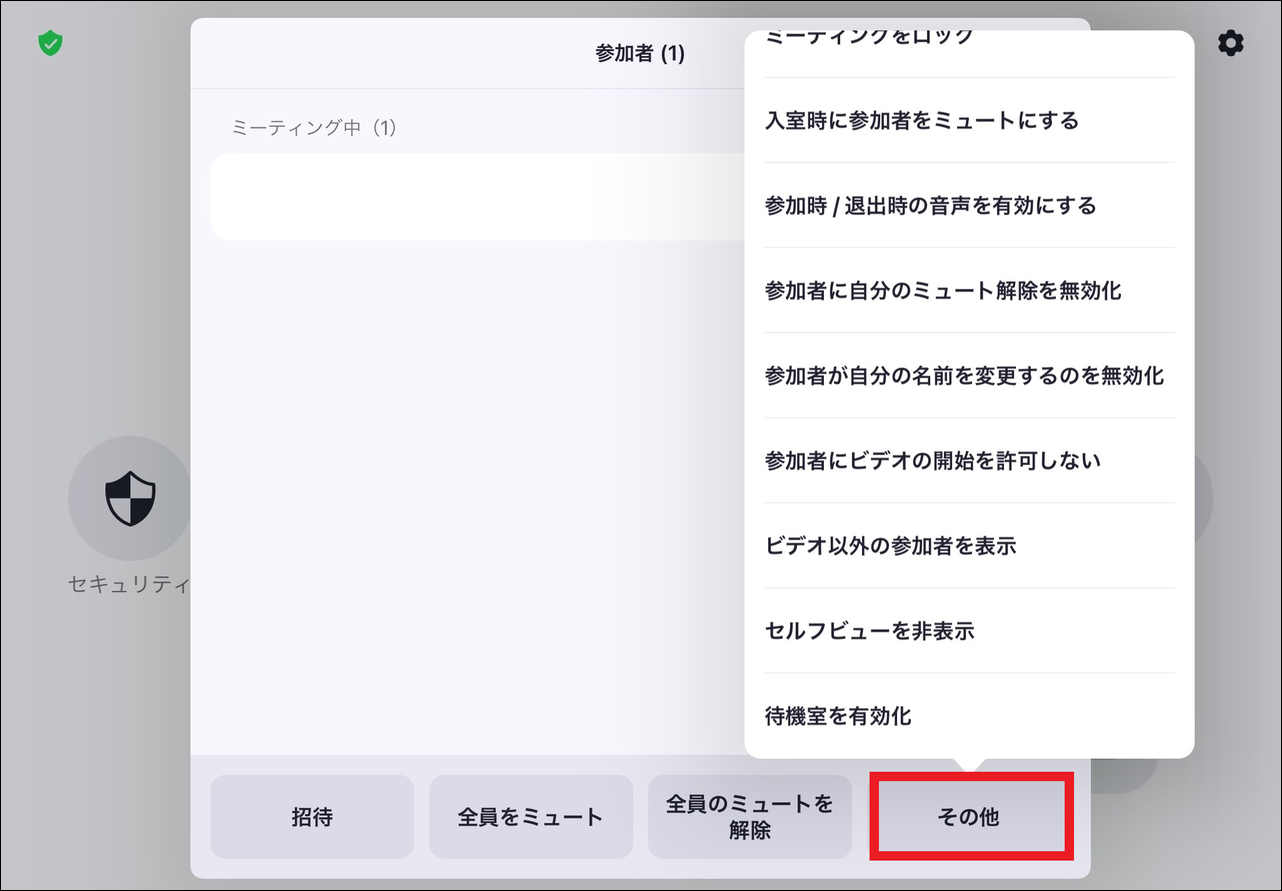This screenshot has height=891, width=1282.
Task: Select 参加者に自分のミュート解除を無効化
Action: click(x=969, y=291)
